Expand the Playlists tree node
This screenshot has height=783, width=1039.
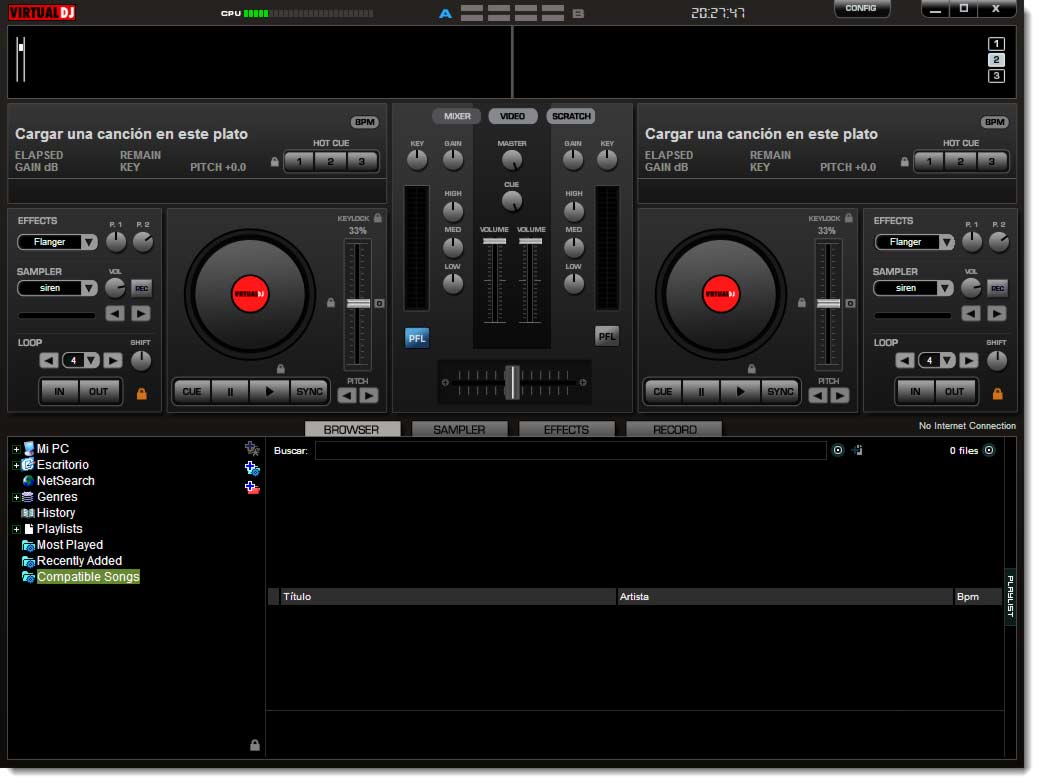(16, 529)
